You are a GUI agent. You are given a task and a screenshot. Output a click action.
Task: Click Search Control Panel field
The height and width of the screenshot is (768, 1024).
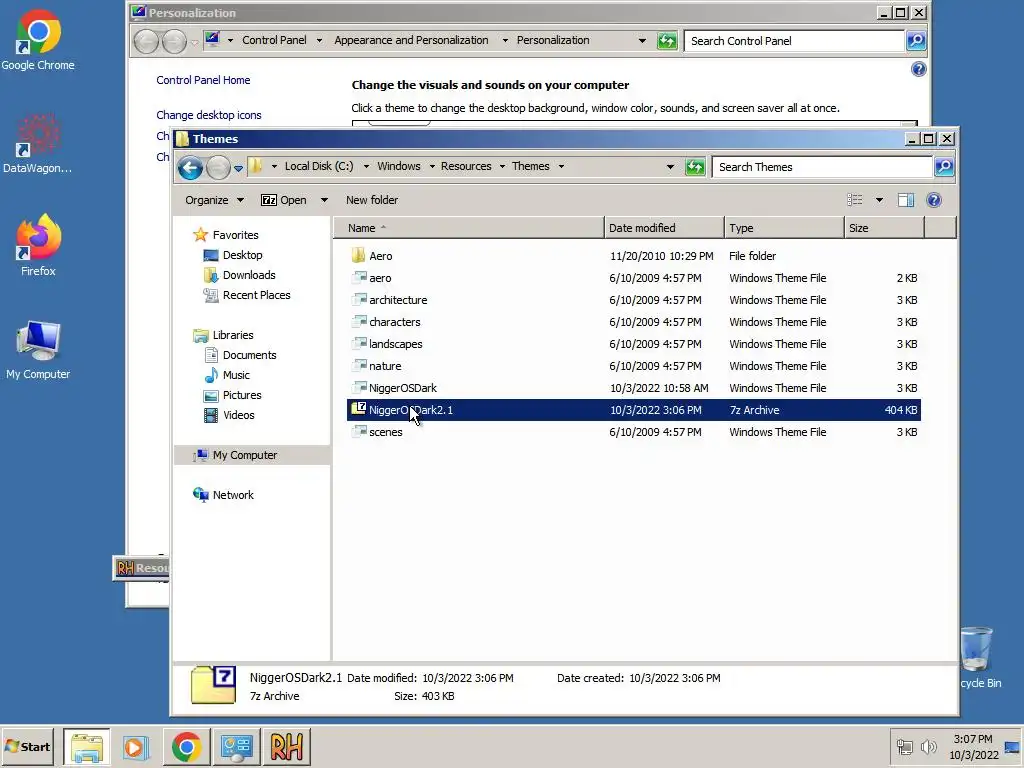[x=793, y=40]
